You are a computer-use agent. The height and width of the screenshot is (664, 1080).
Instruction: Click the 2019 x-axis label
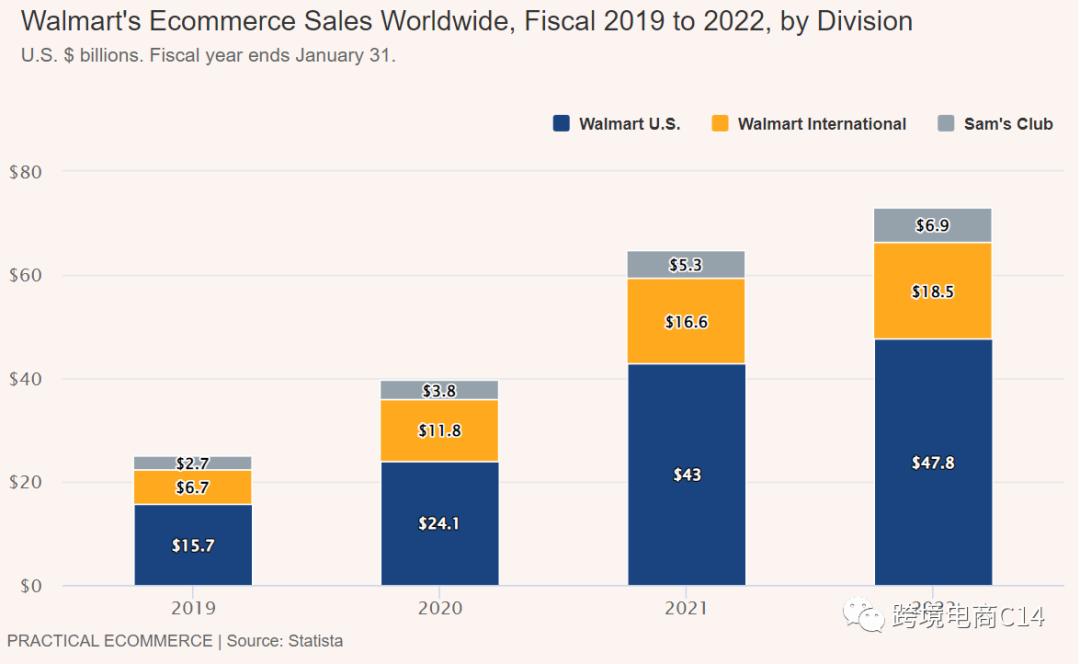[x=193, y=608]
